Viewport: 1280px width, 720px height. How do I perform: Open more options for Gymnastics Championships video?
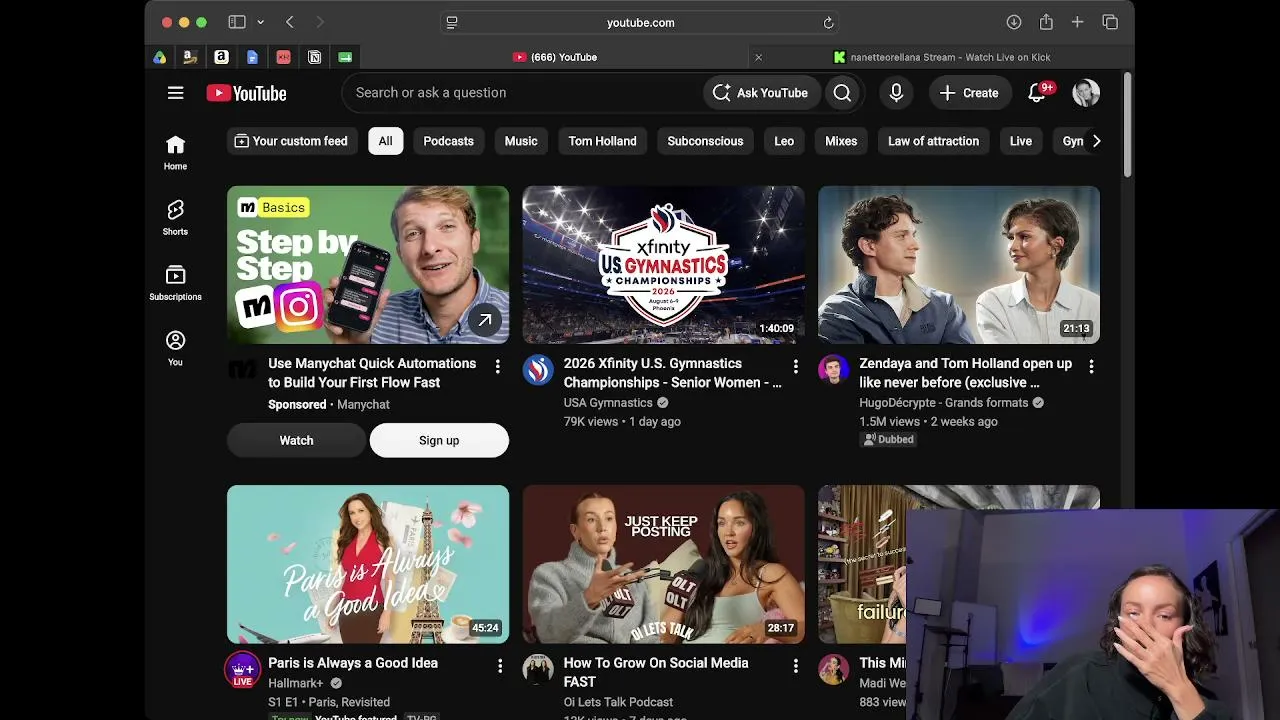[x=795, y=367]
